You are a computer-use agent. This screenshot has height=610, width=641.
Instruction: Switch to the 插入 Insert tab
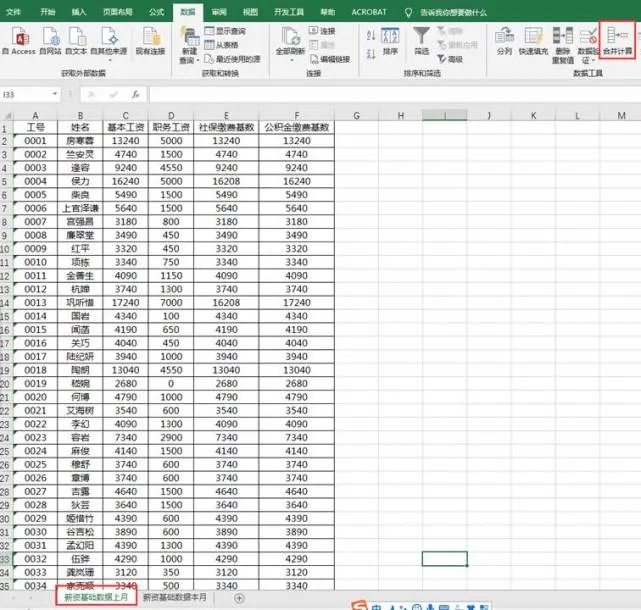pyautogui.click(x=79, y=12)
